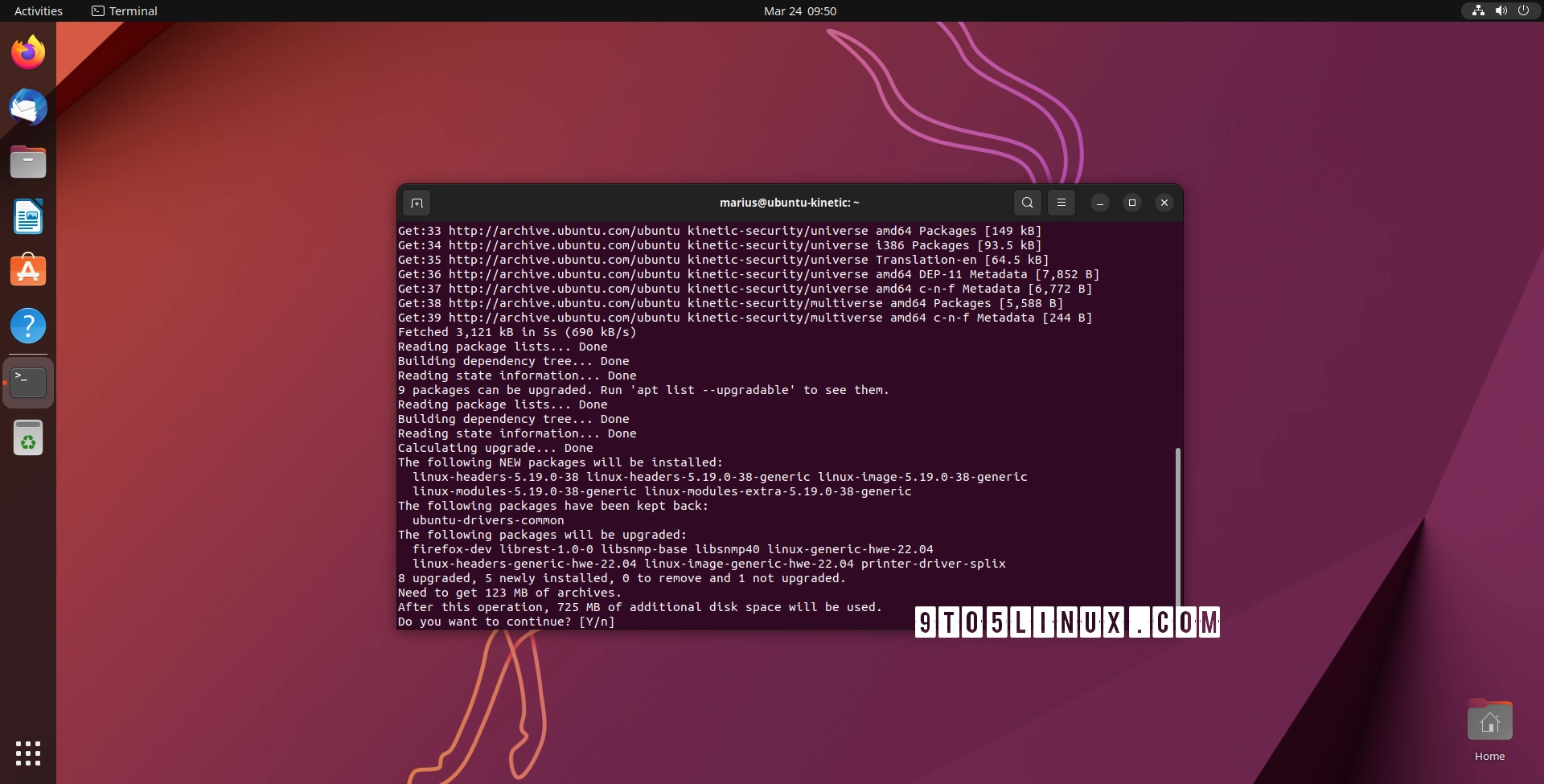This screenshot has width=1544, height=784.
Task: Click Activities in the top bar
Action: click(x=37, y=10)
